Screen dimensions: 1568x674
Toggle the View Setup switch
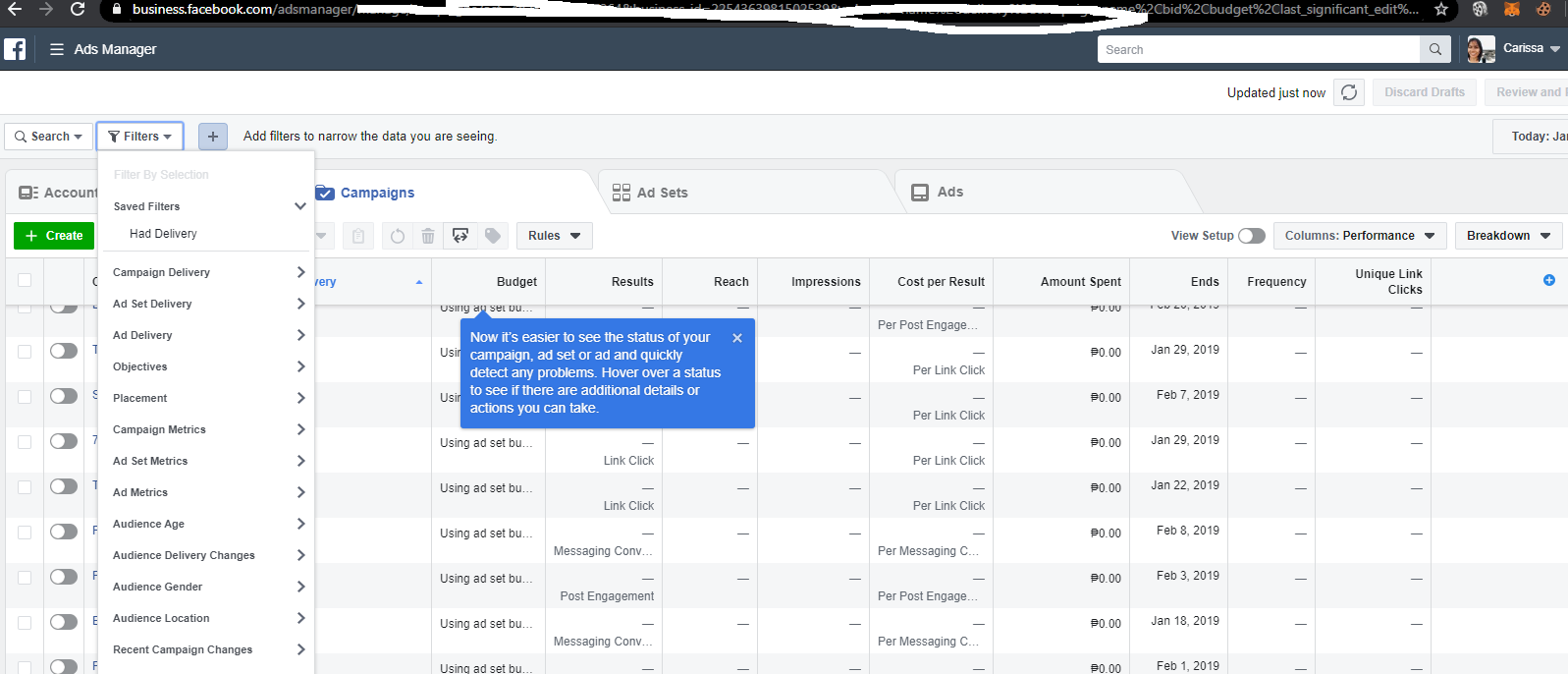(x=1251, y=236)
